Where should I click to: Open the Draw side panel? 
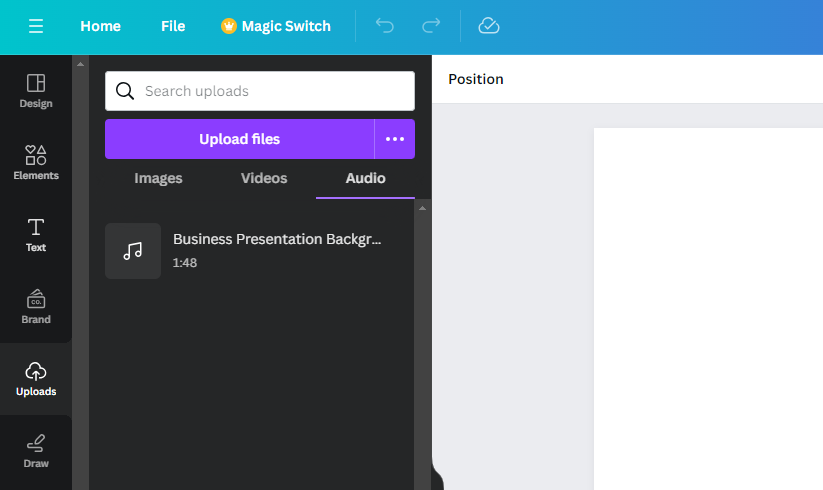point(36,451)
